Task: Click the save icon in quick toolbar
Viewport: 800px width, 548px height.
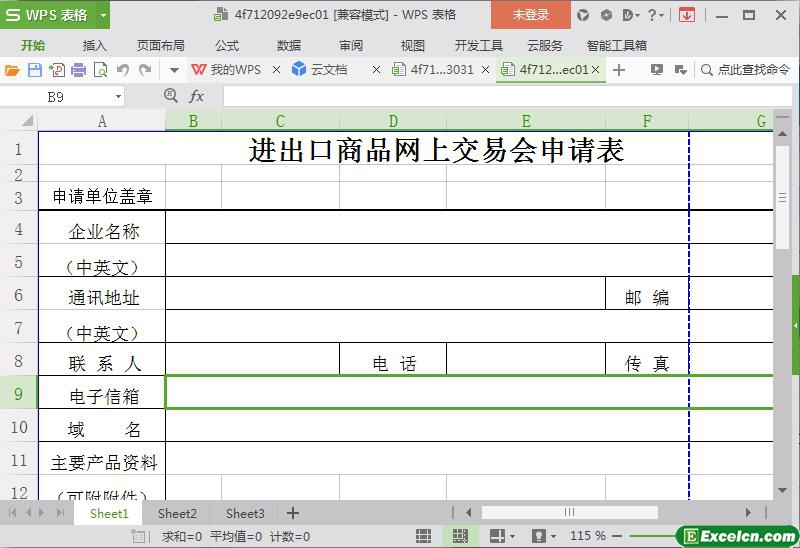Action: click(34, 70)
